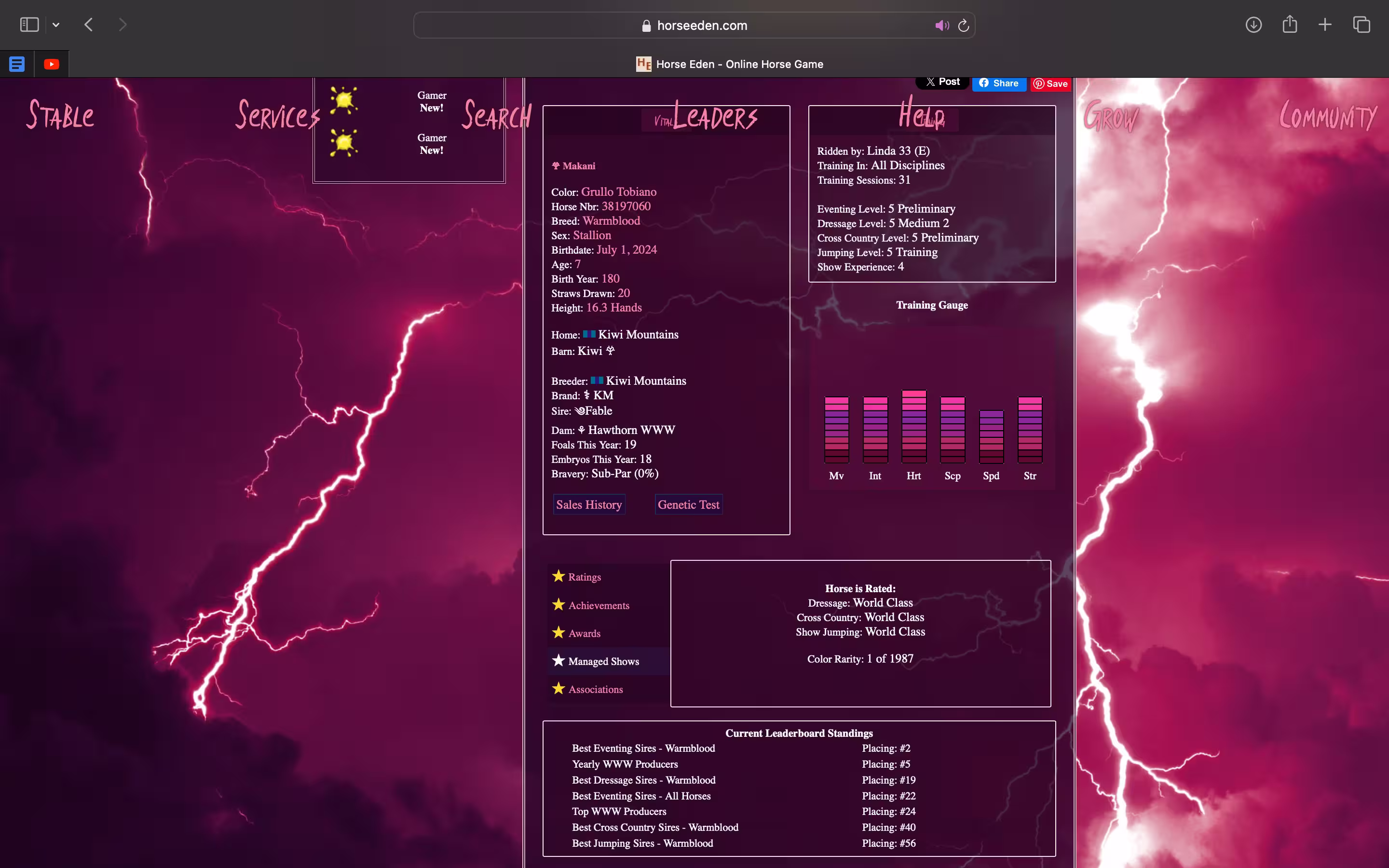This screenshot has width=1389, height=868.
Task: Open the Search menu
Action: [x=496, y=116]
